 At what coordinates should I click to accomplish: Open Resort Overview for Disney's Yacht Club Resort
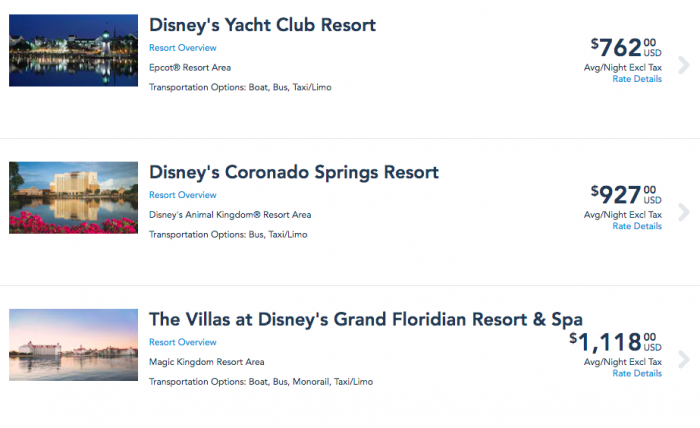pyautogui.click(x=182, y=48)
